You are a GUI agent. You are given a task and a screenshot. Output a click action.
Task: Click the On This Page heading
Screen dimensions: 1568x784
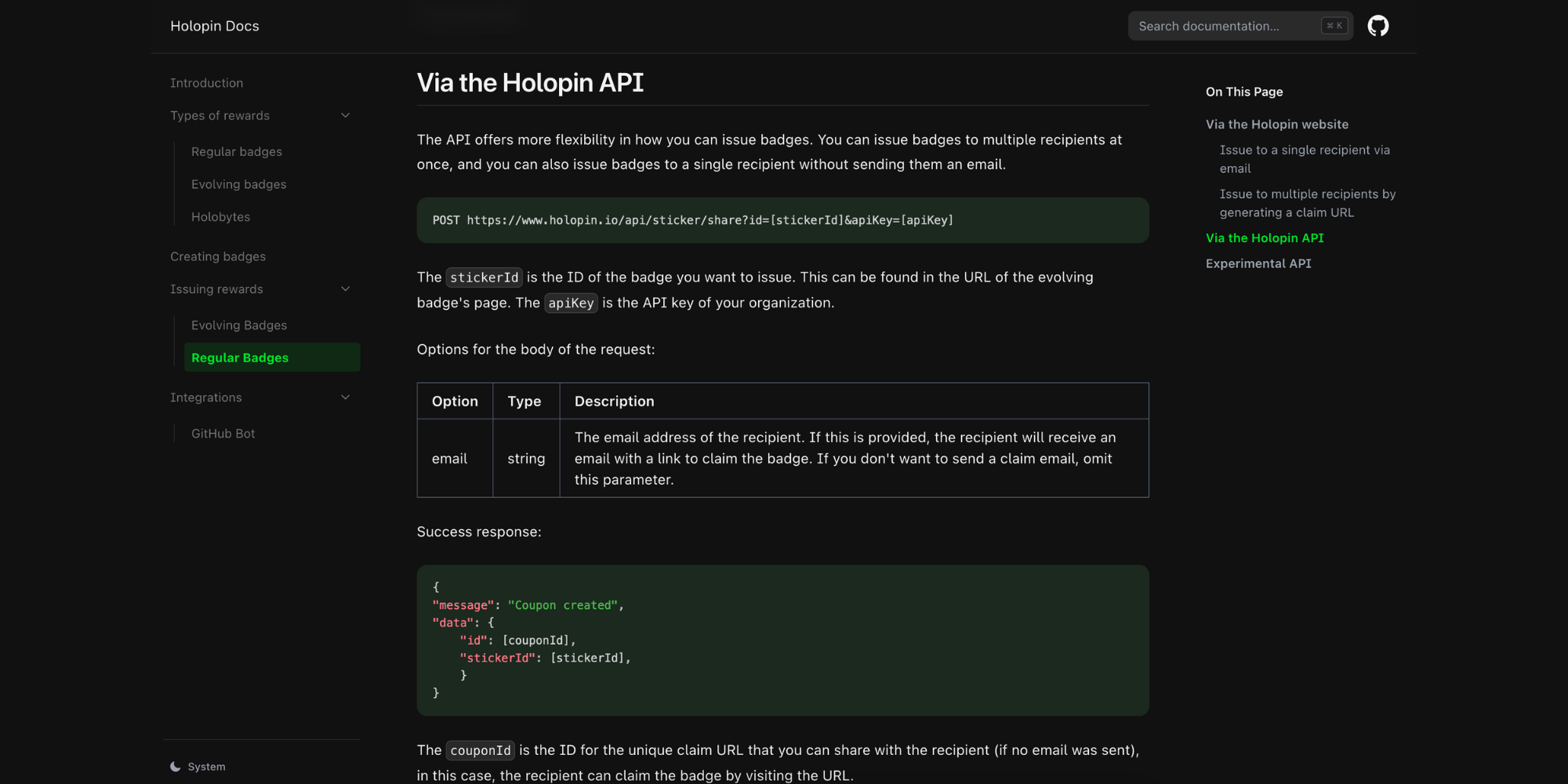click(x=1244, y=92)
